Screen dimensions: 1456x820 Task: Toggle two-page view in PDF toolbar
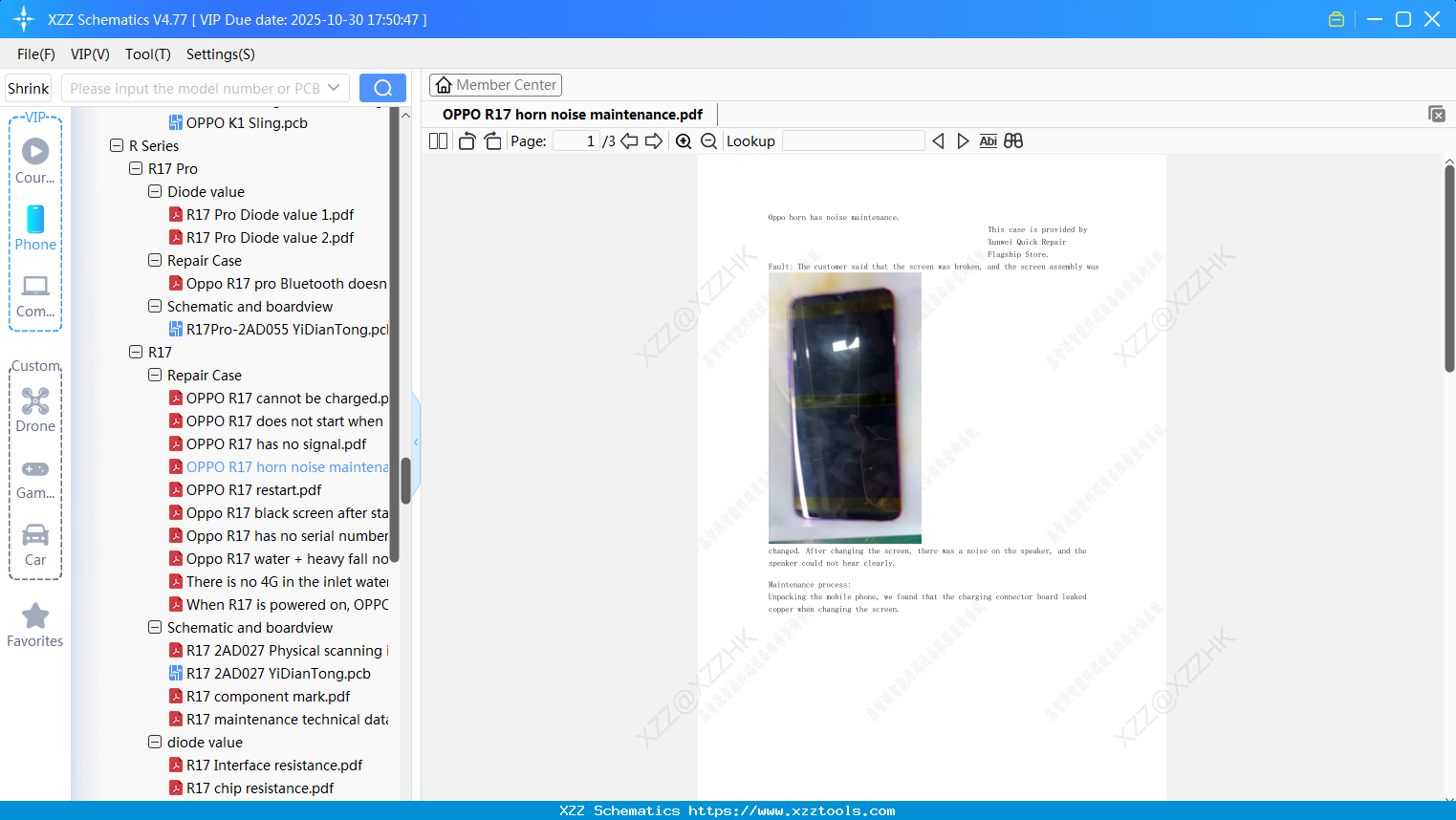coord(438,141)
